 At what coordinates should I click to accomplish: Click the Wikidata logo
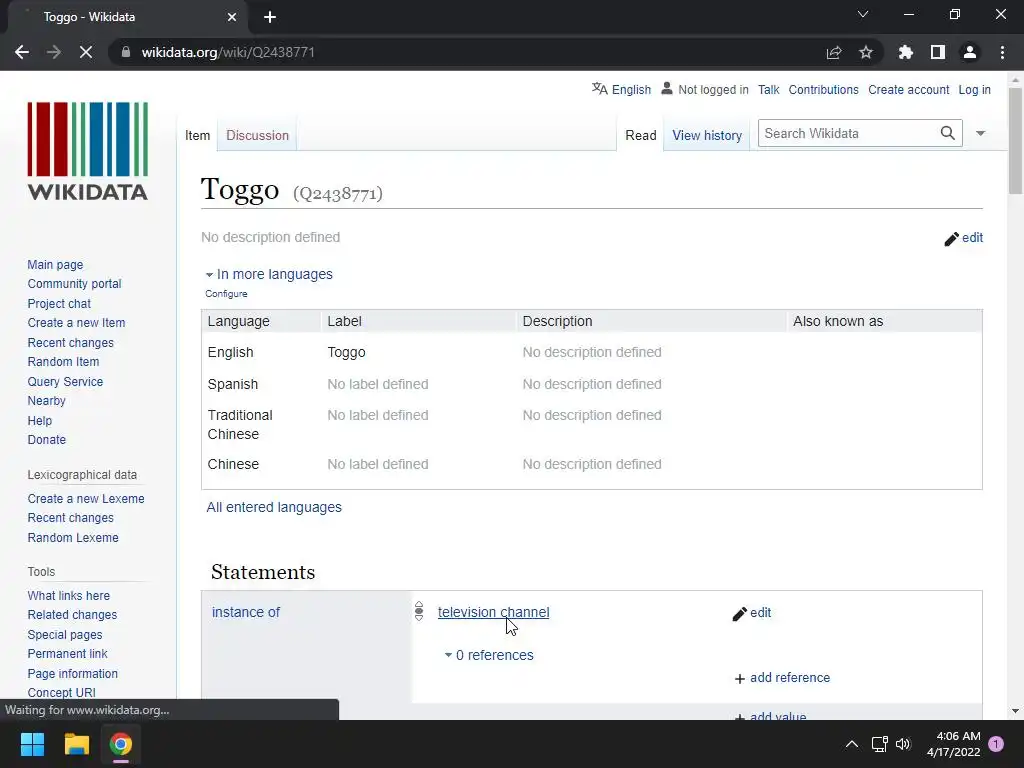(88, 151)
